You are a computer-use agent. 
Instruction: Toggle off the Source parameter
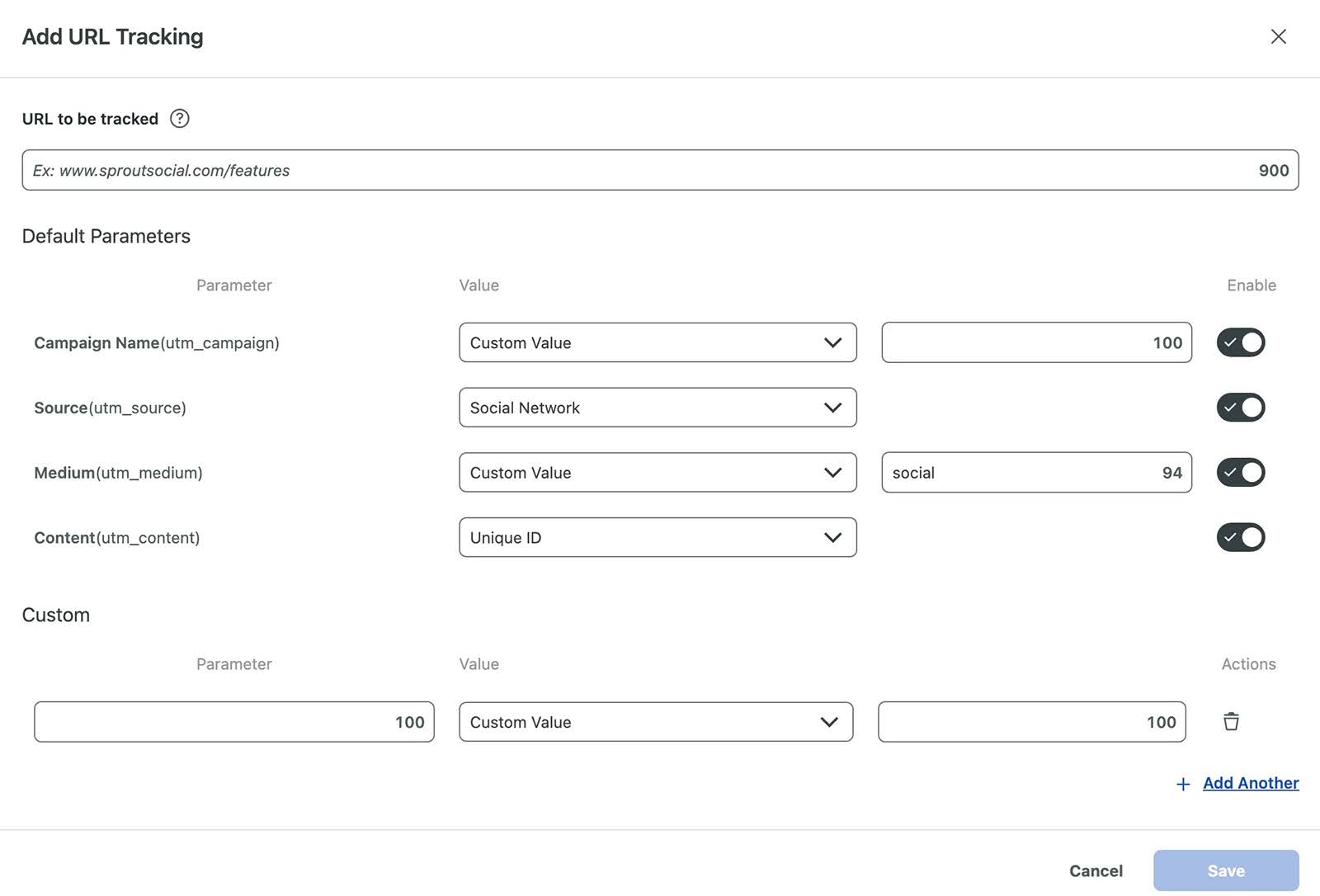click(1240, 407)
